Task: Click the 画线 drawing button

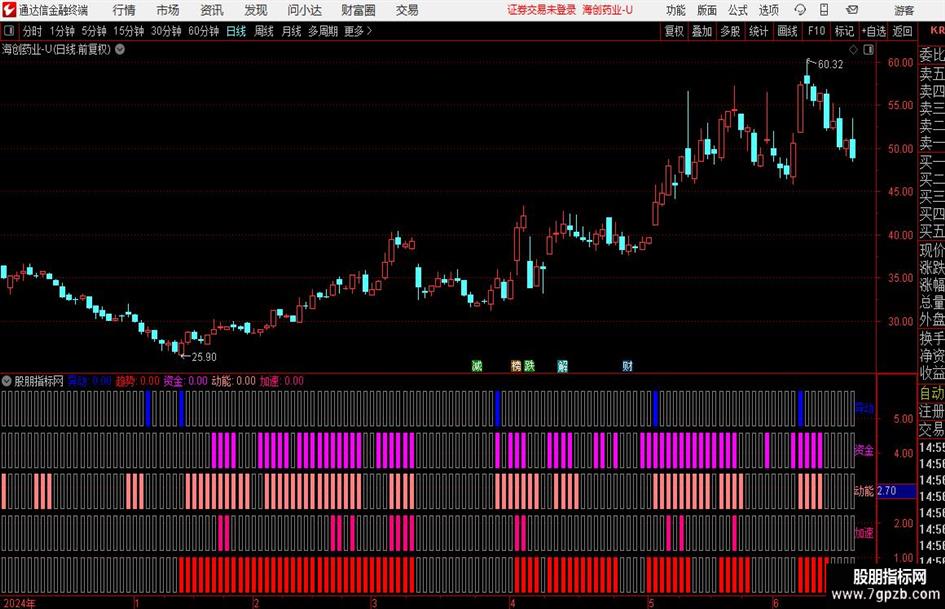Action: (787, 31)
